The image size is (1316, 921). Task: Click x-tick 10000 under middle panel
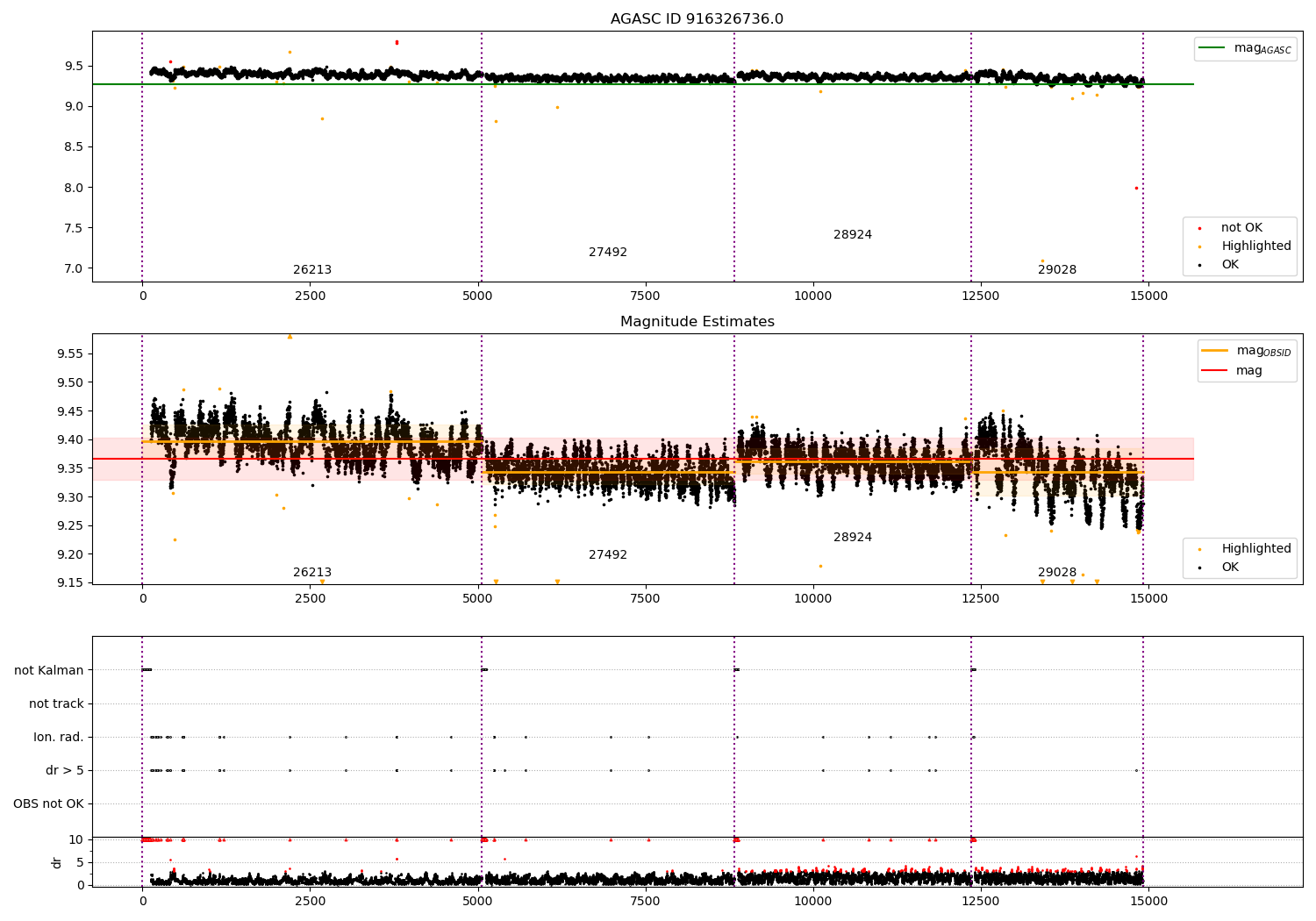(x=813, y=599)
